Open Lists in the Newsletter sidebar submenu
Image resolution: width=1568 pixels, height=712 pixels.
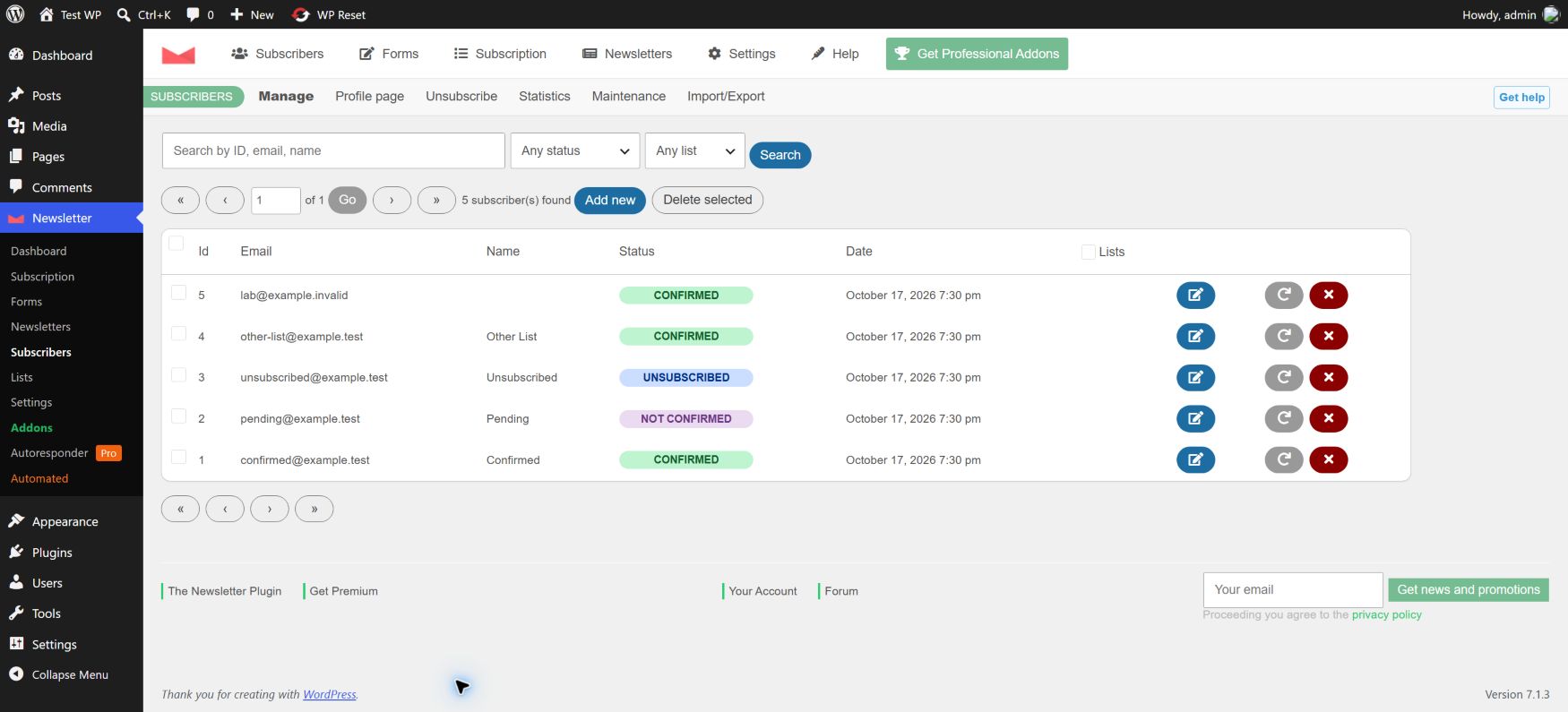point(22,377)
